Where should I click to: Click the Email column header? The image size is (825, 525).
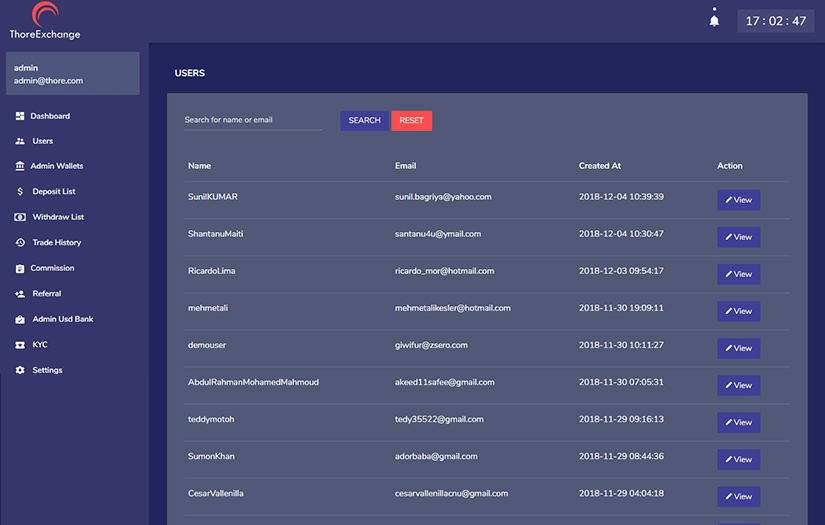[405, 166]
